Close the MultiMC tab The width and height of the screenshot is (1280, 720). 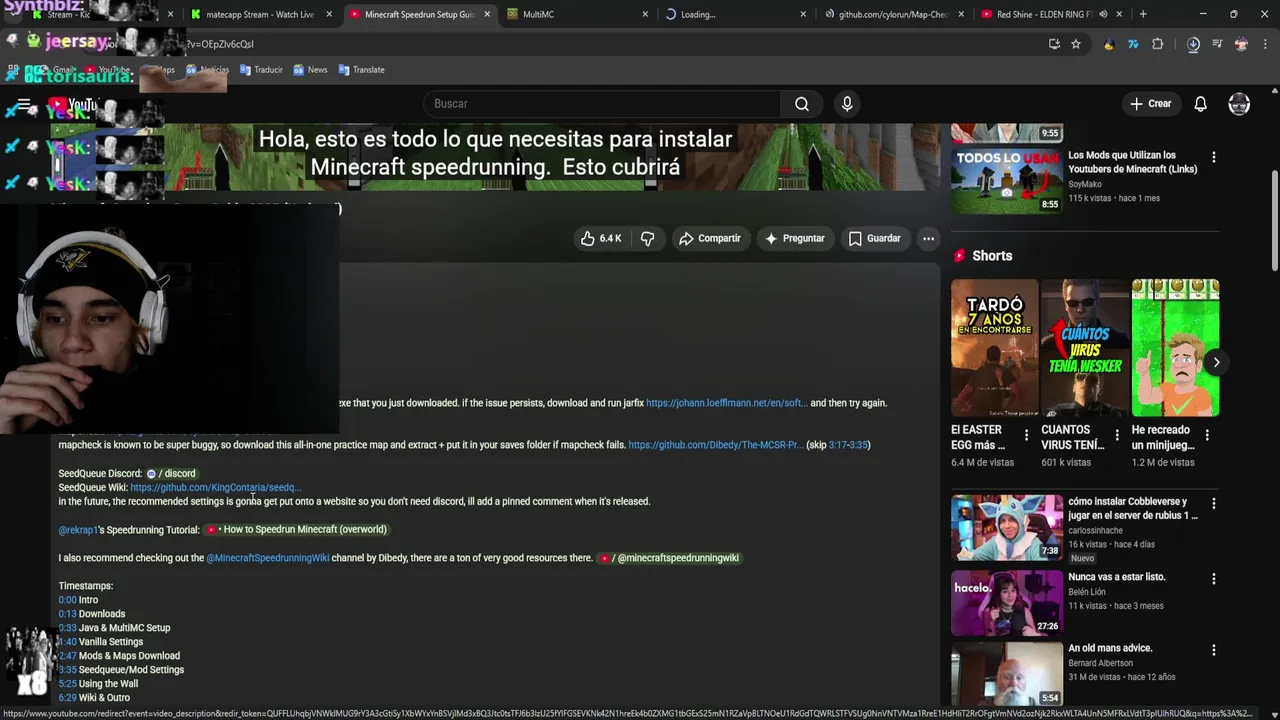click(645, 14)
